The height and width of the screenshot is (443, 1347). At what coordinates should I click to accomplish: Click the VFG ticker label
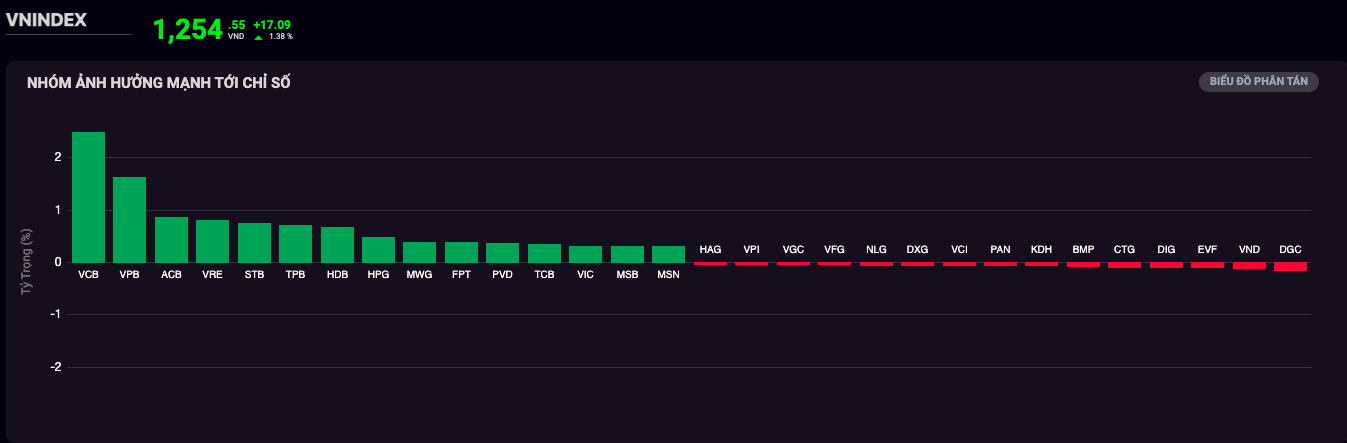pyautogui.click(x=834, y=249)
